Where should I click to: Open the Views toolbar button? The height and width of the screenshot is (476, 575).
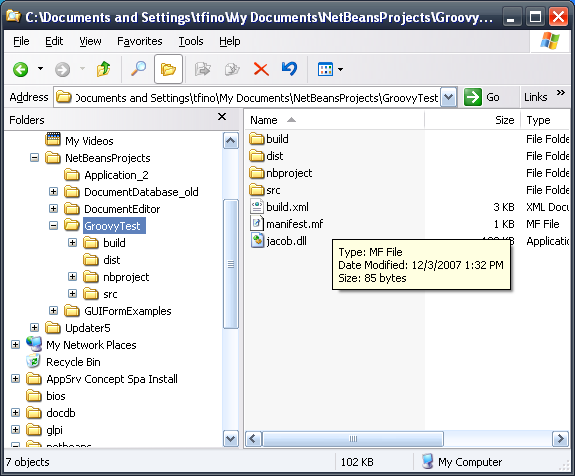pyautogui.click(x=325, y=69)
